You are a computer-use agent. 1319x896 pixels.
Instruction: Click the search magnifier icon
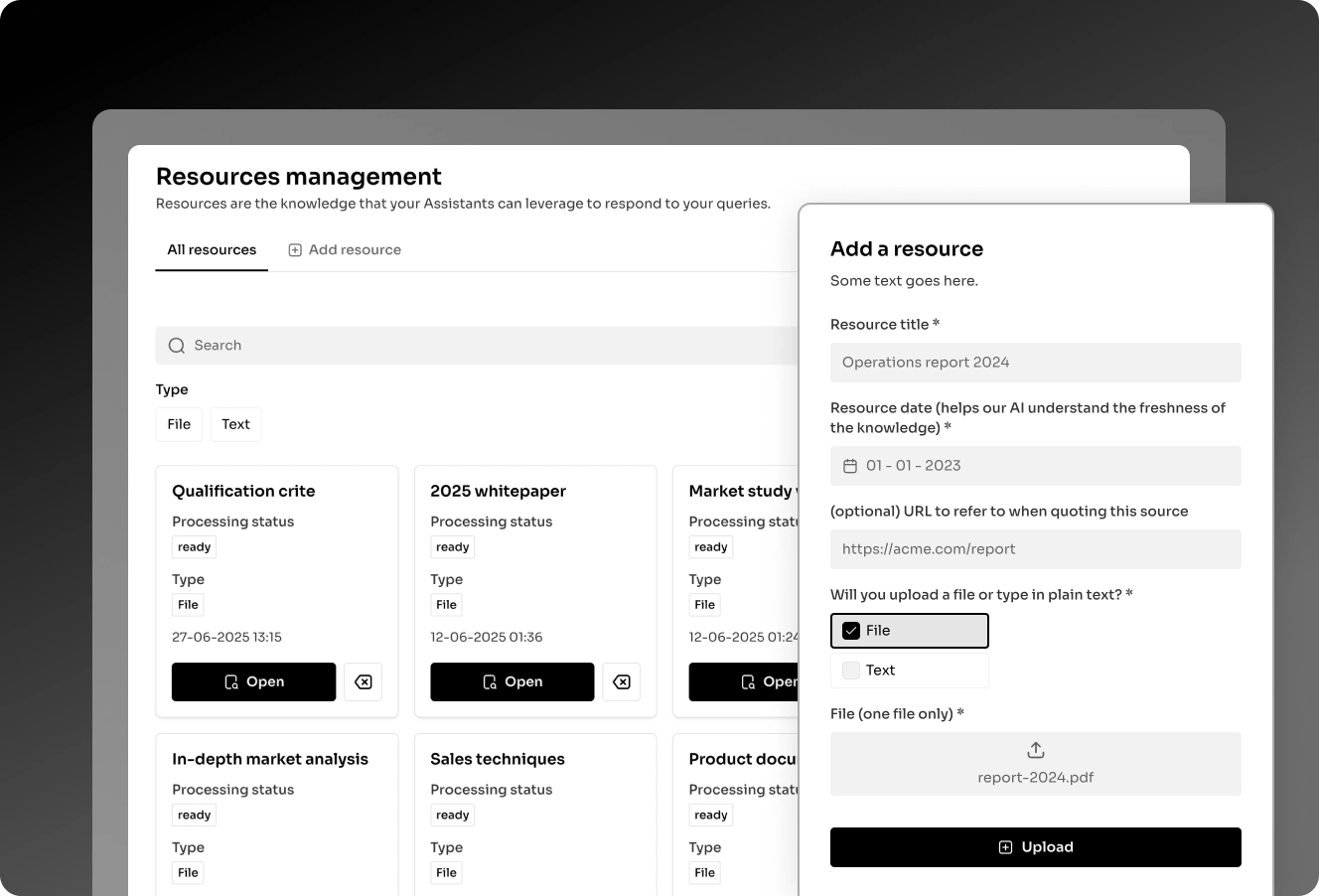(177, 345)
